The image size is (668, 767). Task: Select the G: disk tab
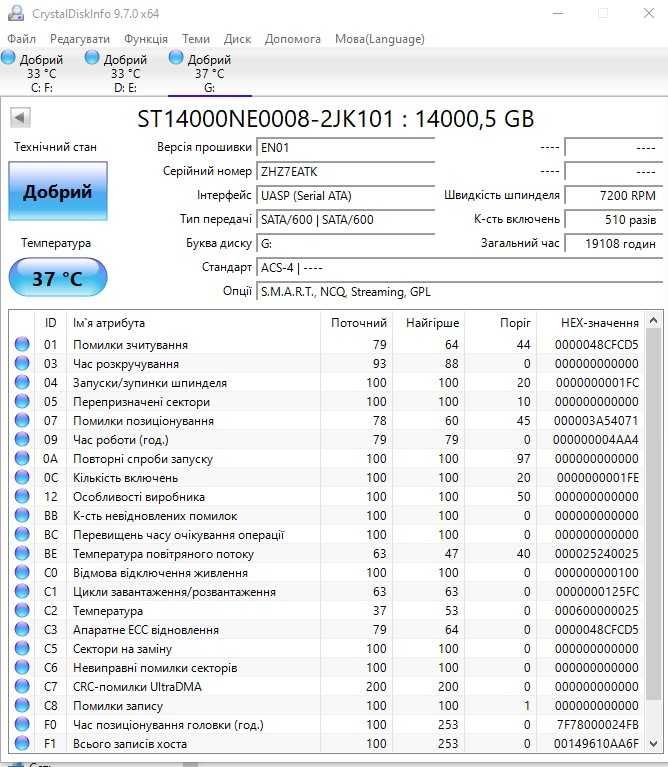click(x=209, y=72)
